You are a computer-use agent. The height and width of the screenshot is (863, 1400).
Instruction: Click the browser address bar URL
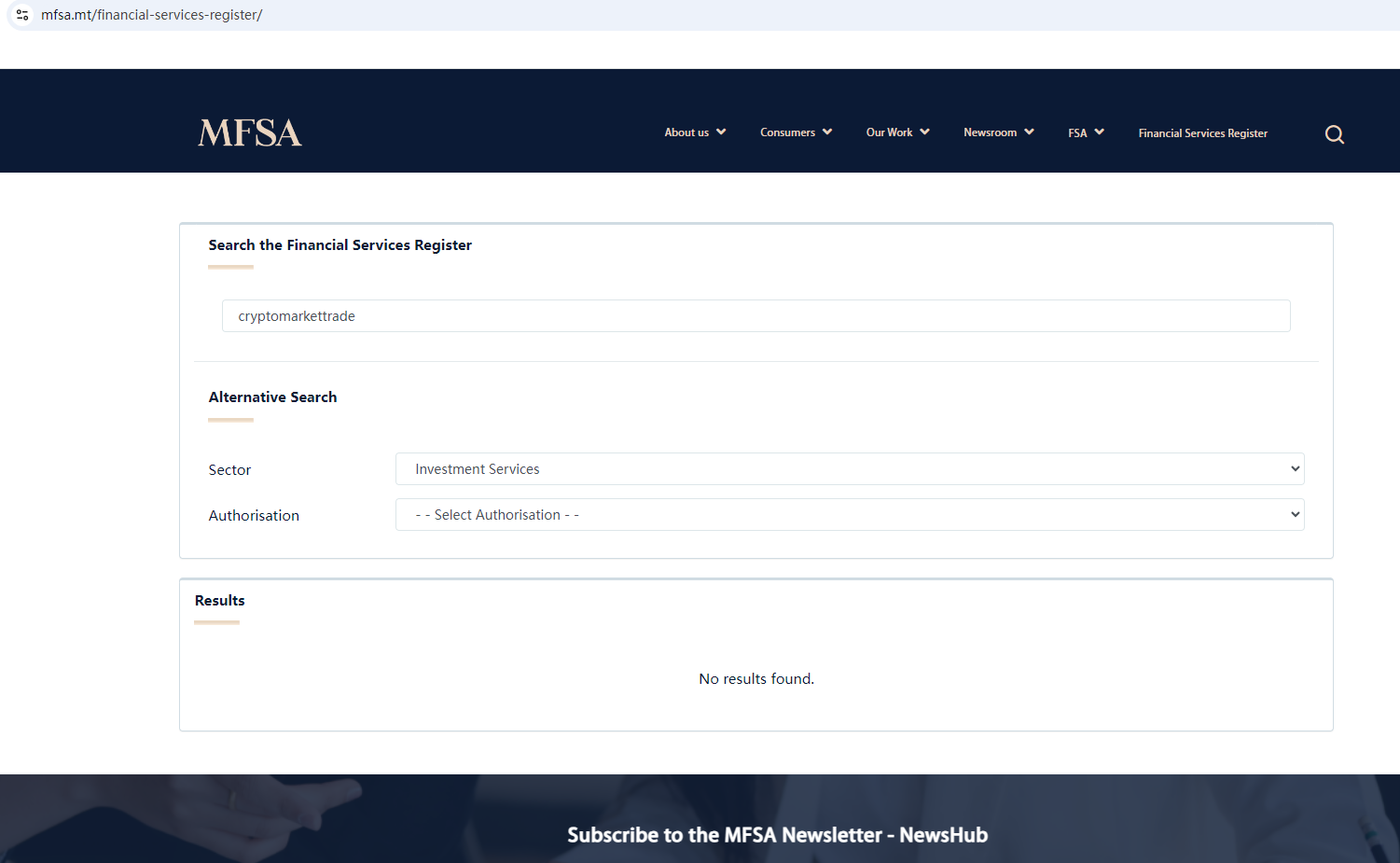coord(152,15)
